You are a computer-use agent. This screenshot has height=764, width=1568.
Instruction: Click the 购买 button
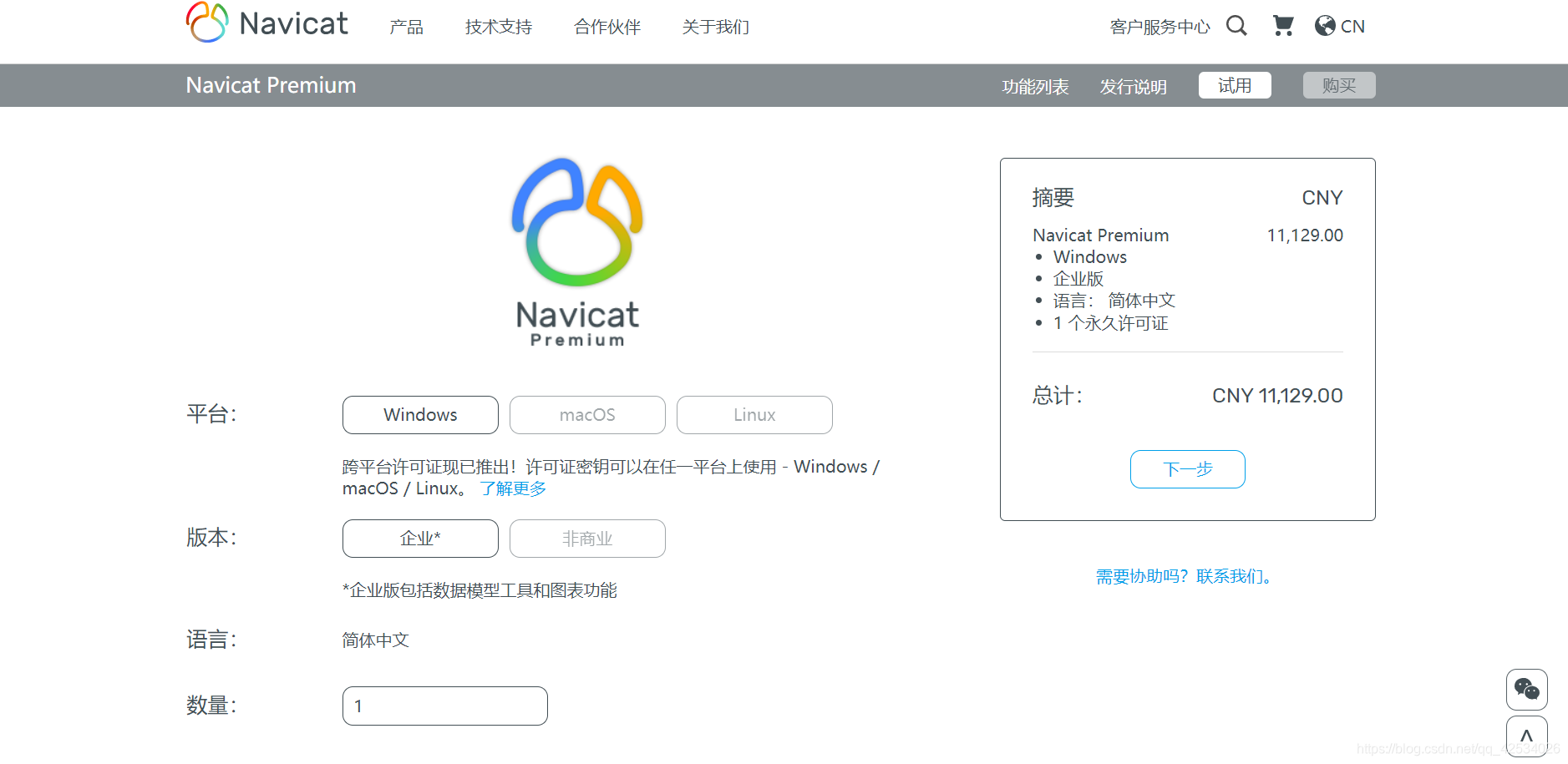click(x=1339, y=85)
